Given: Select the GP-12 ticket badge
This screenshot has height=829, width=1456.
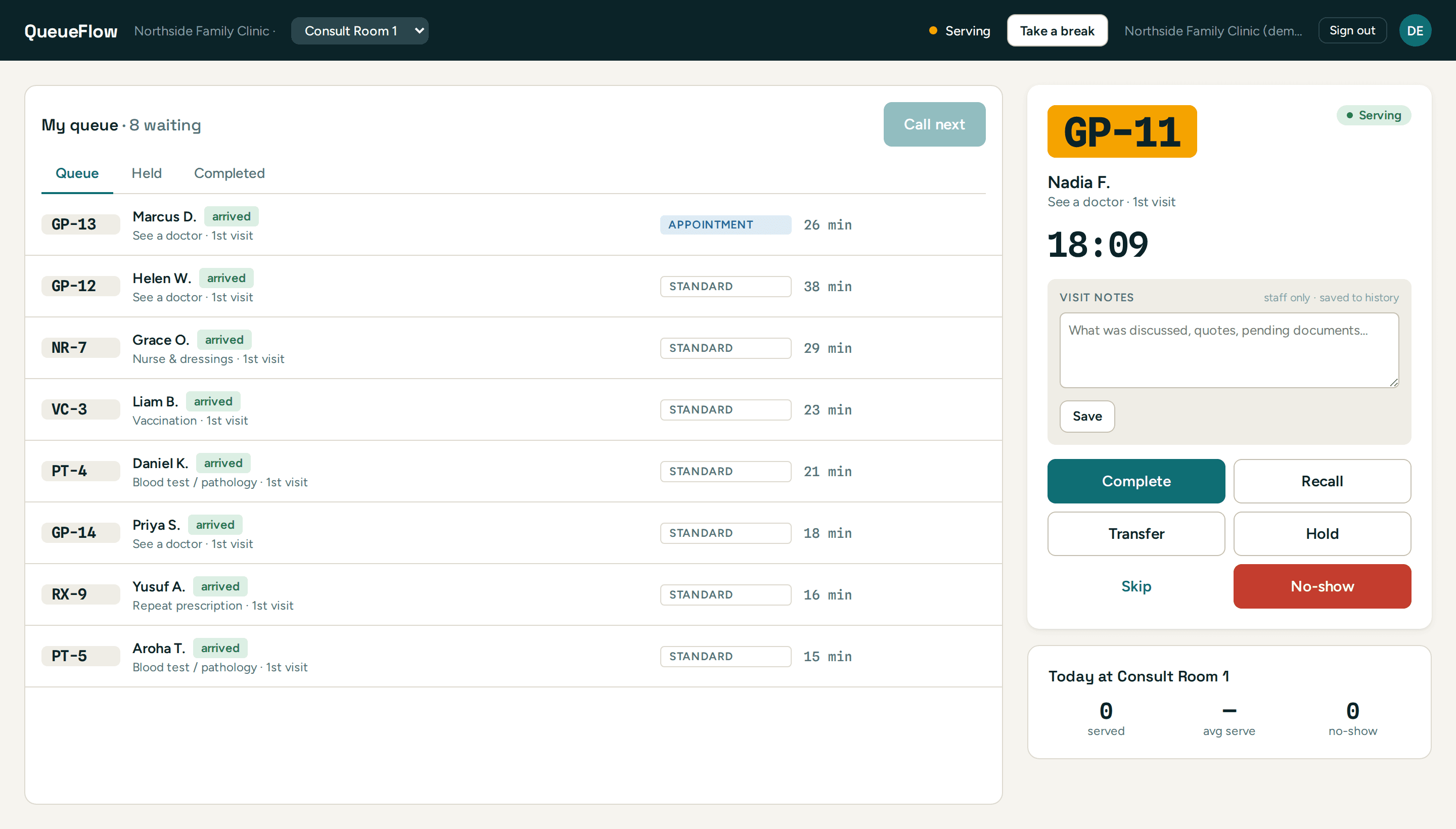Looking at the screenshot, I should 80,286.
